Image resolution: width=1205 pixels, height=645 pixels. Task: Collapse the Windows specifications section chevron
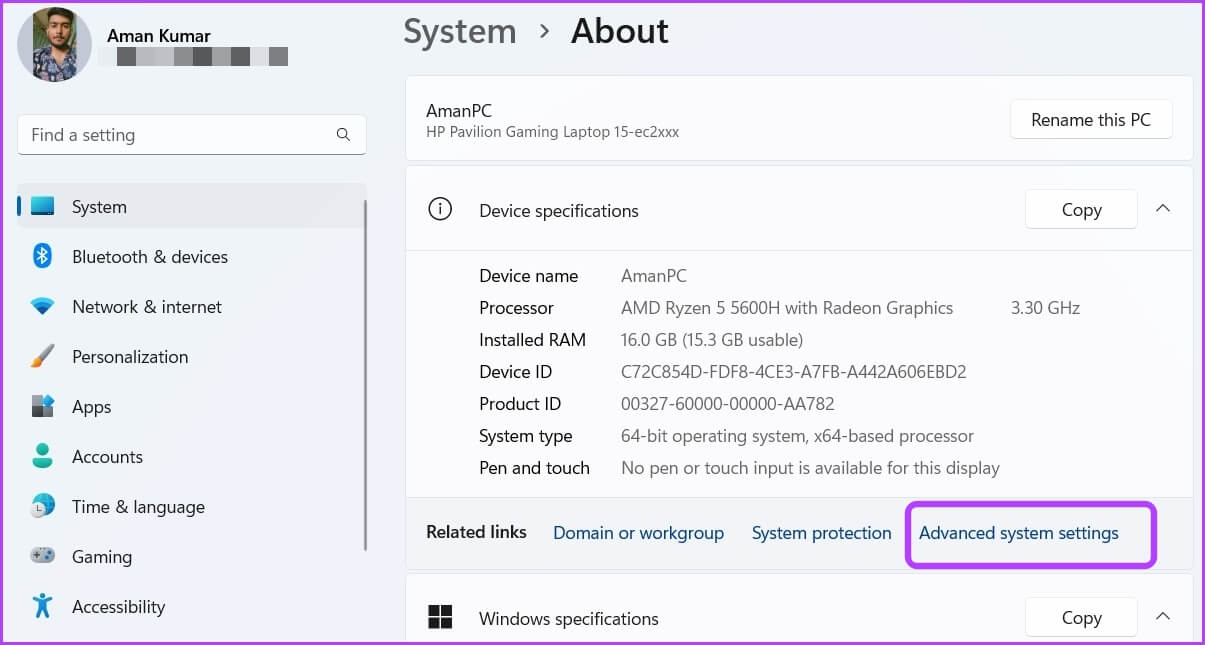1162,617
